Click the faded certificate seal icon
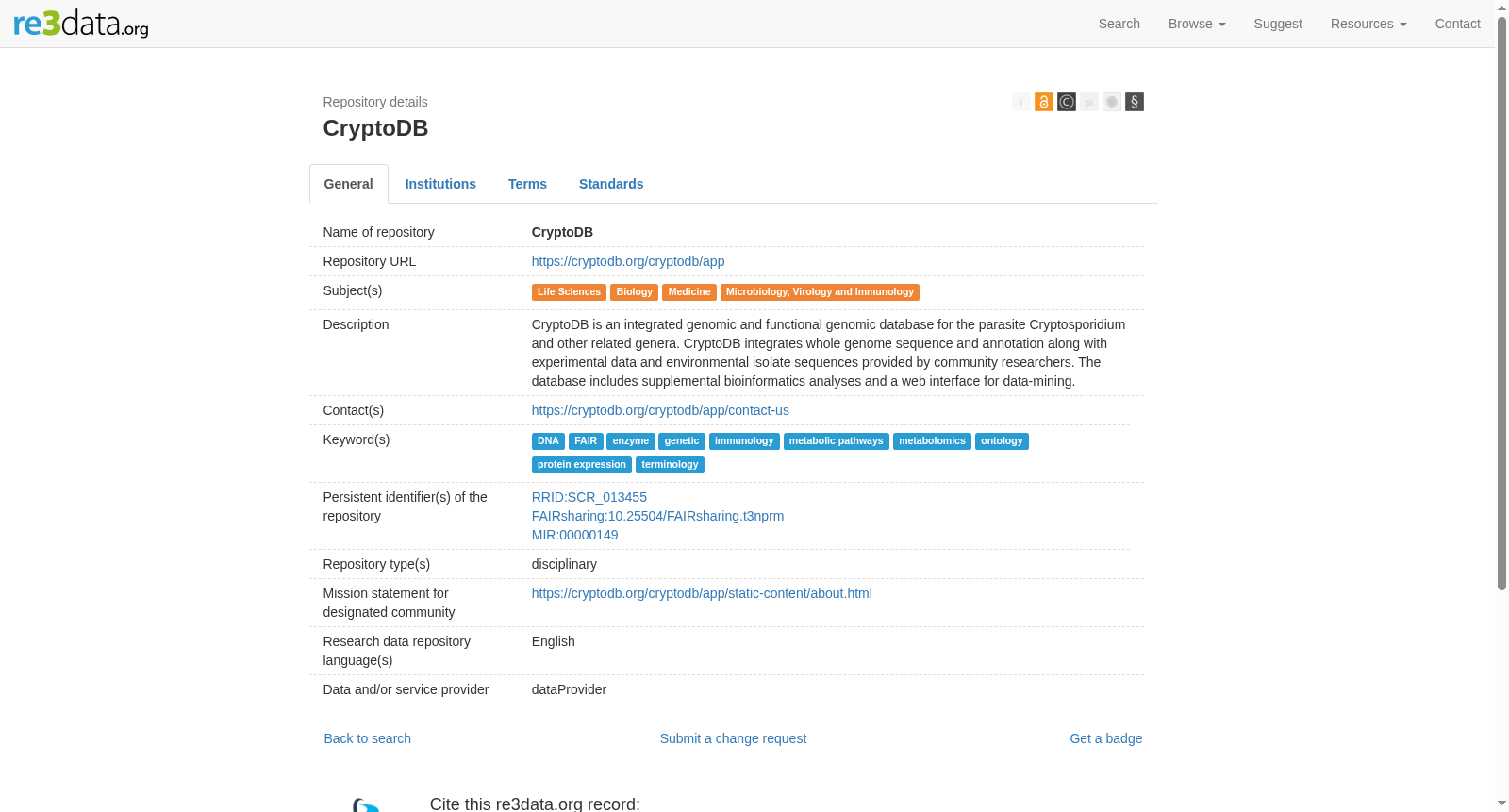Image resolution: width=1509 pixels, height=812 pixels. pos(1112,102)
